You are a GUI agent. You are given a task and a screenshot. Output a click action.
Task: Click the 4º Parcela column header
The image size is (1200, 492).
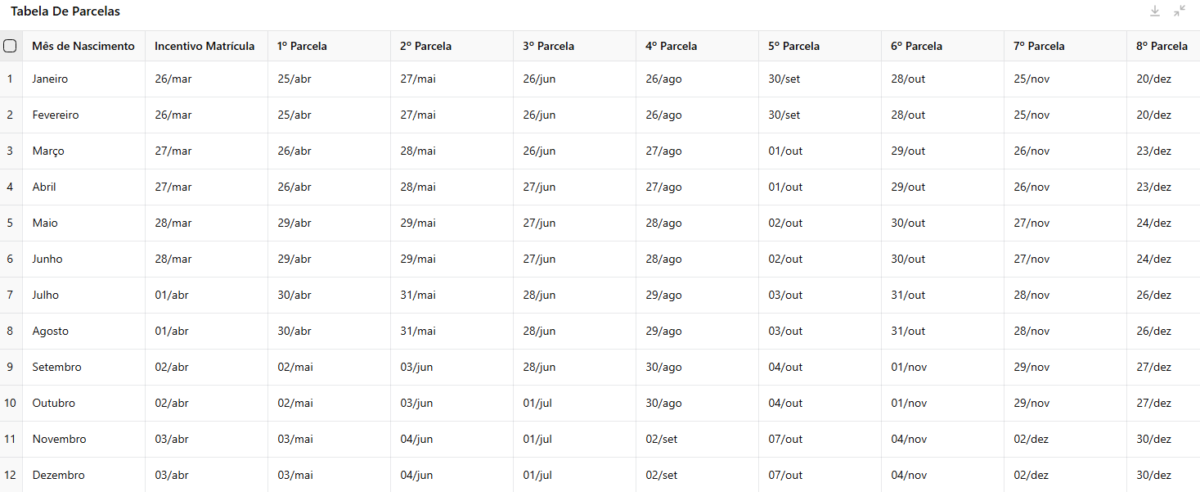pyautogui.click(x=697, y=46)
